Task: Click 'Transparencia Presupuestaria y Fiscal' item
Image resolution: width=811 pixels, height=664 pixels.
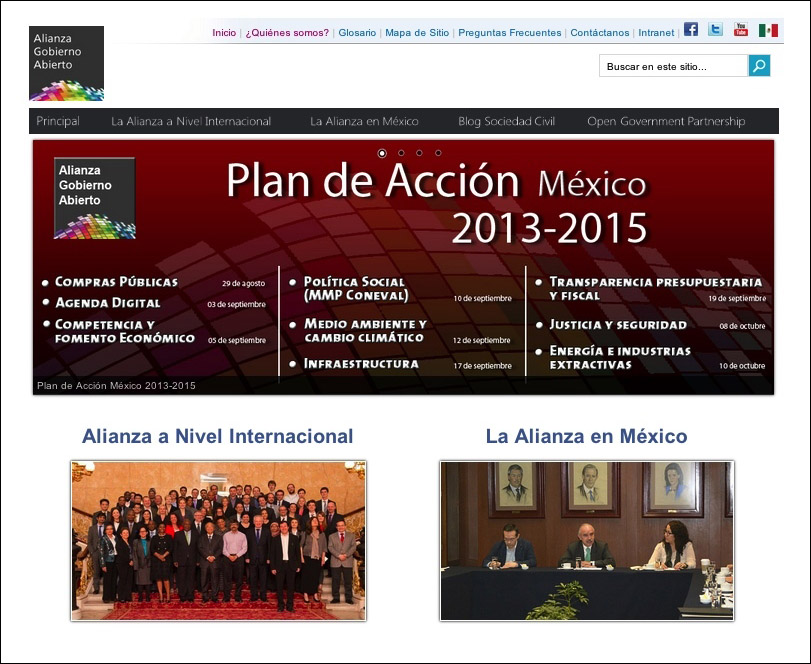Action: coord(655,289)
